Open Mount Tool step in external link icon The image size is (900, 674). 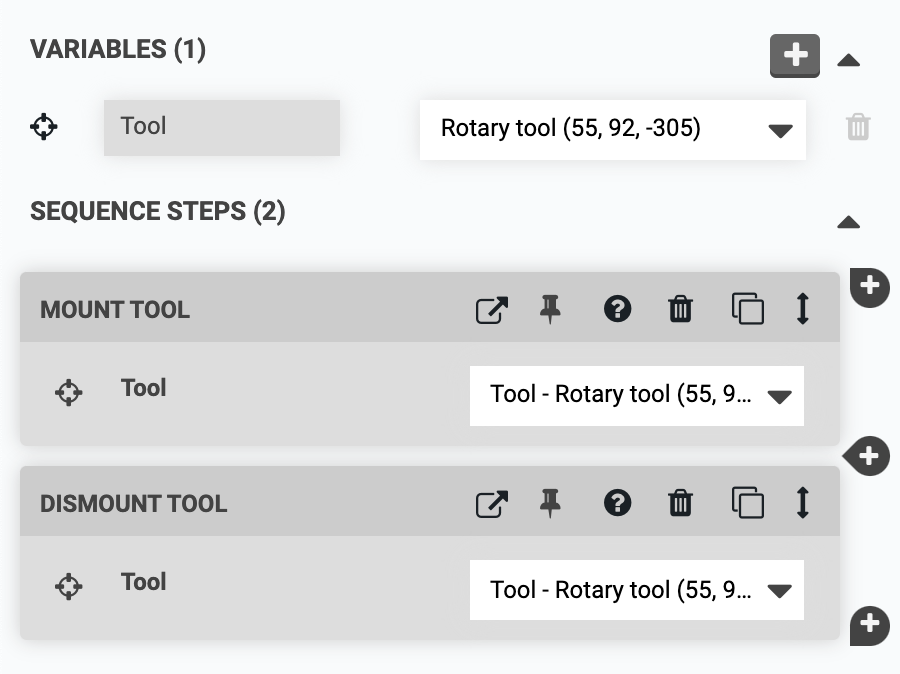coord(492,310)
